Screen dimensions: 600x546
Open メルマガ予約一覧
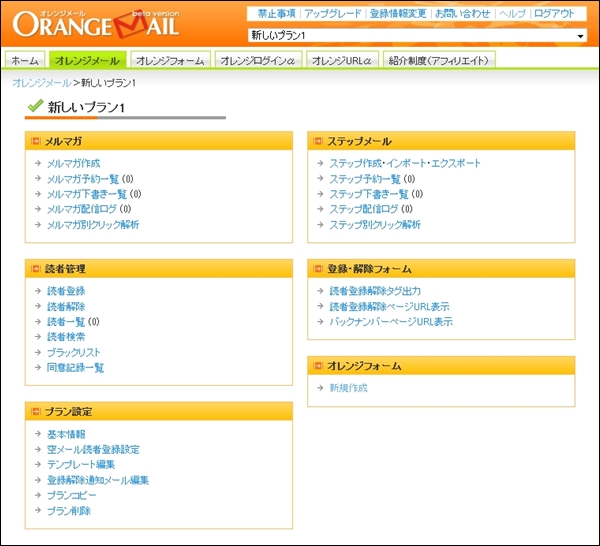click(83, 179)
